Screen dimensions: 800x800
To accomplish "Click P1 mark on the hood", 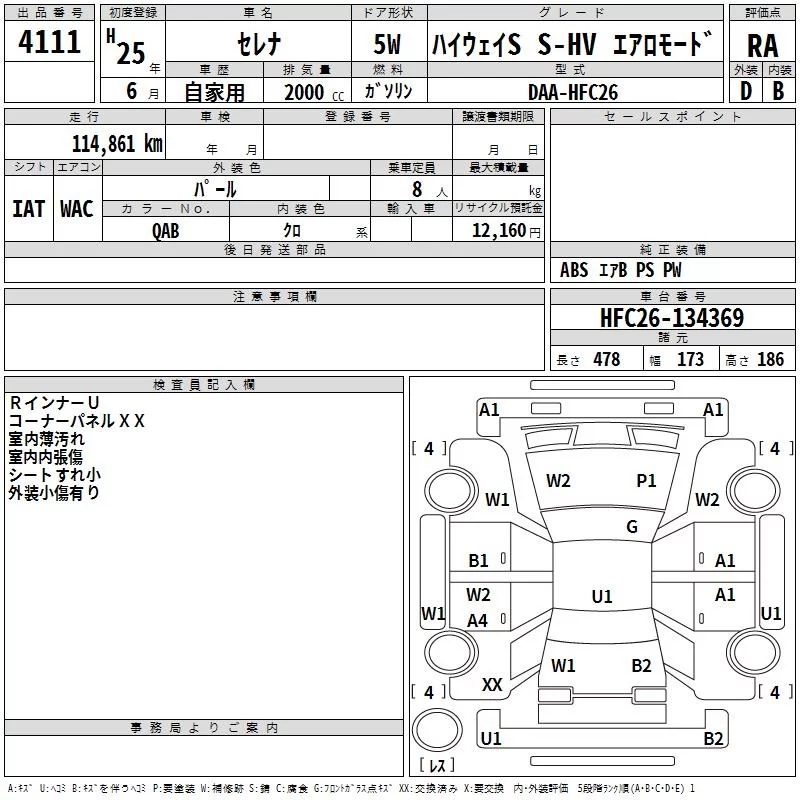I will (x=646, y=481).
